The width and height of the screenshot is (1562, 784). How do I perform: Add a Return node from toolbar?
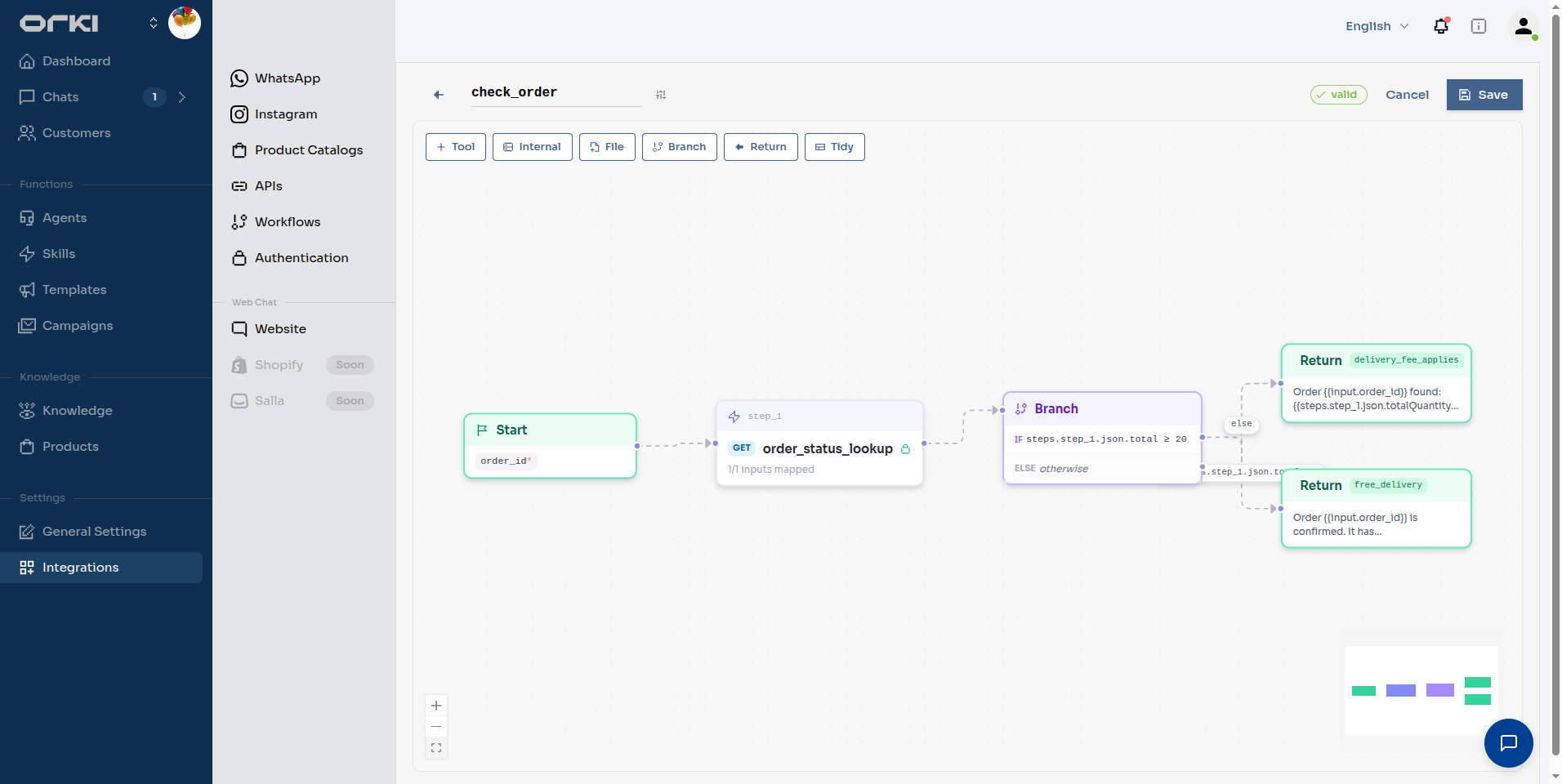click(761, 147)
